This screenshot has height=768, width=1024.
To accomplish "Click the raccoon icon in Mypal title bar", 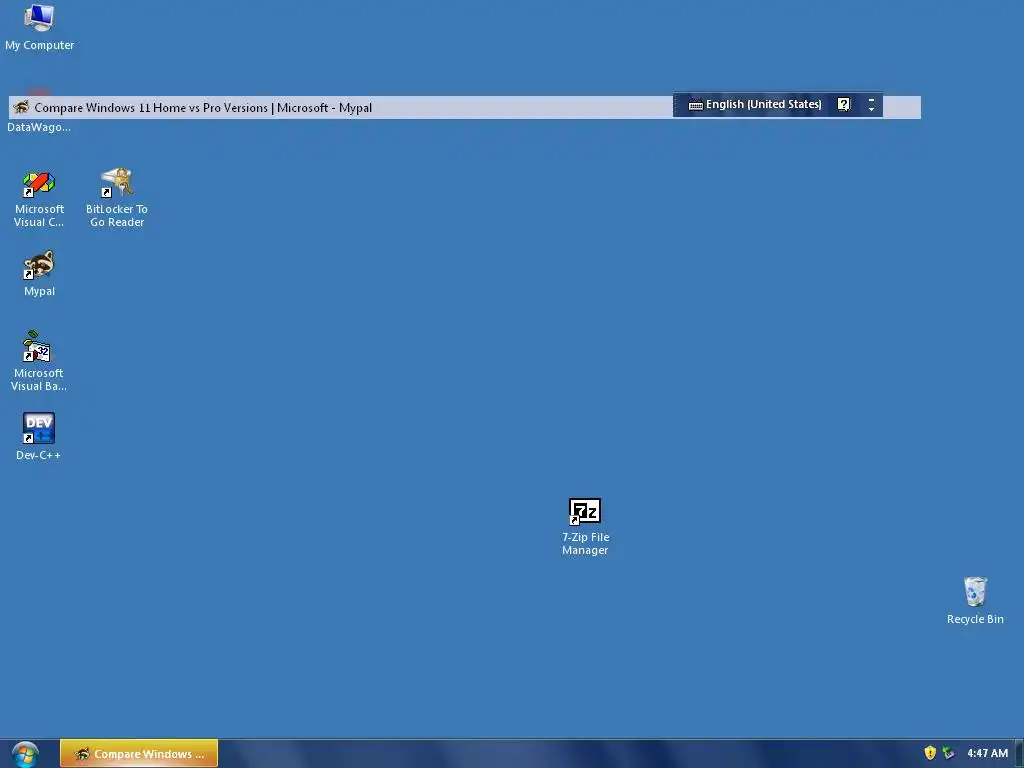I will (x=21, y=107).
